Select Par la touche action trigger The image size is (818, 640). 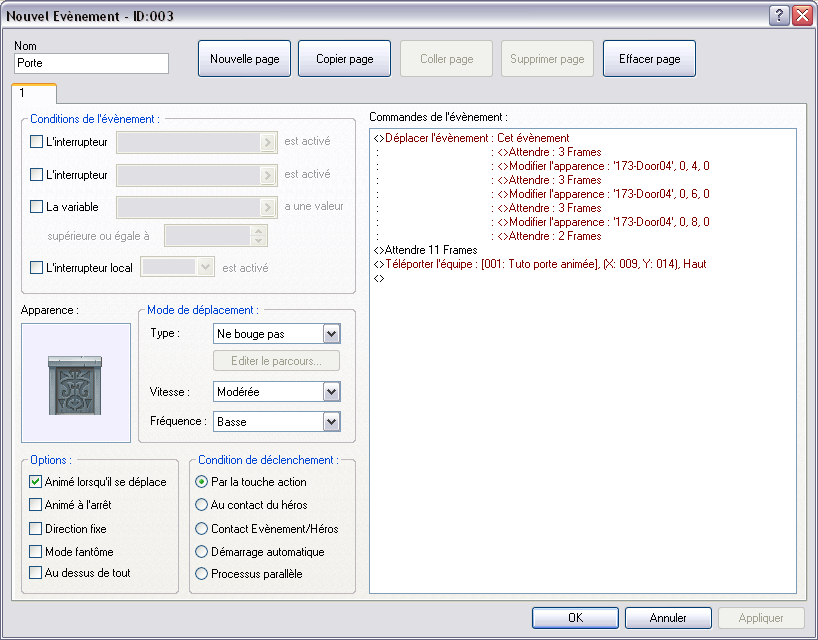click(x=201, y=481)
